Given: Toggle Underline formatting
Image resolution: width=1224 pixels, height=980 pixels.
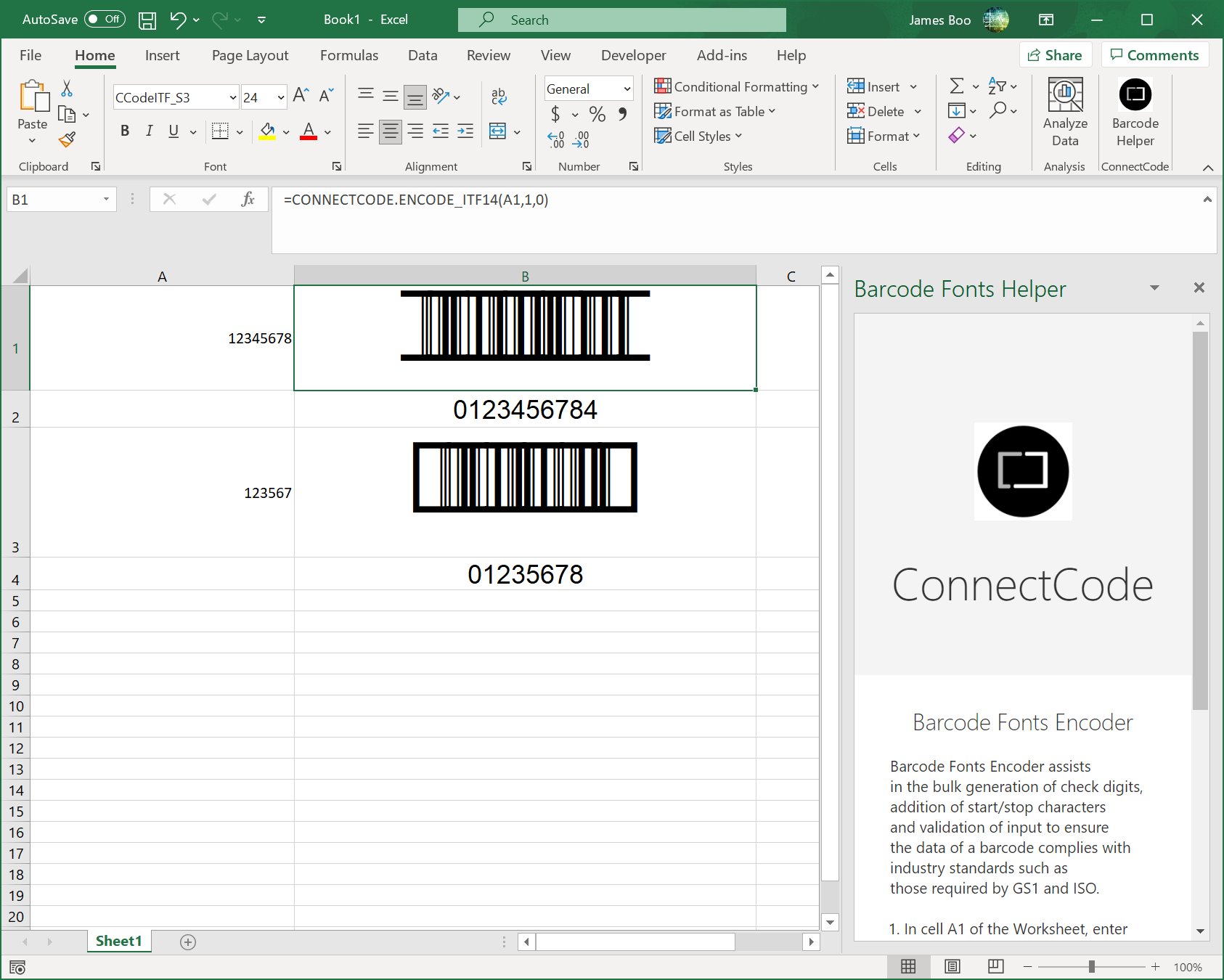Looking at the screenshot, I should (174, 131).
